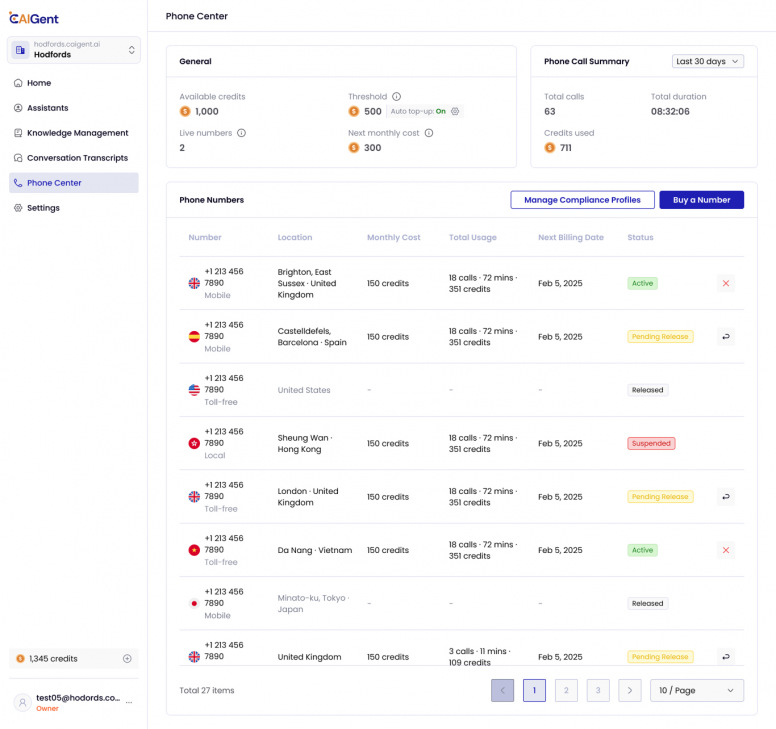
Task: Click the auto top-up settings gear icon
Action: click(x=456, y=111)
